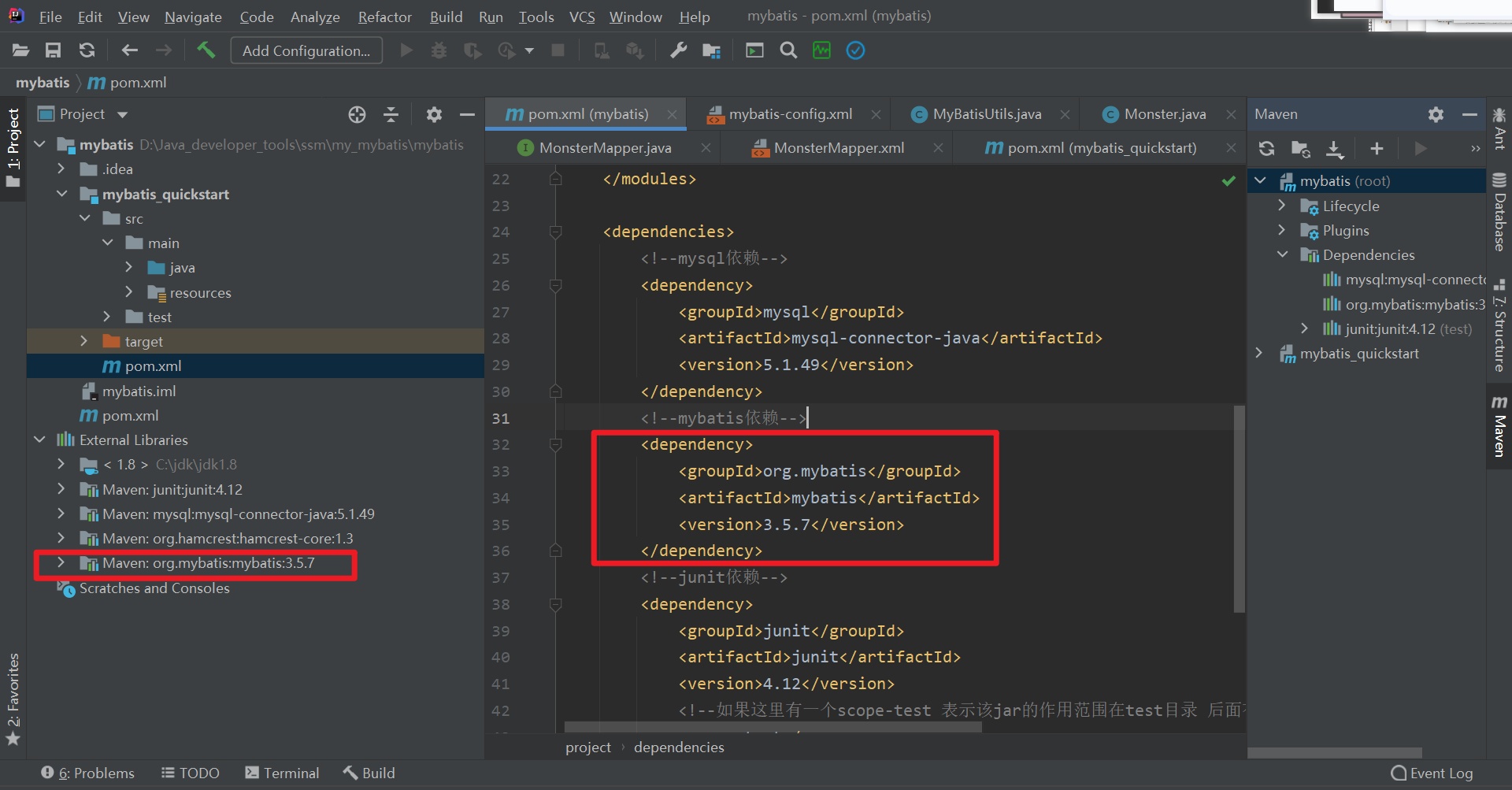Image resolution: width=1512 pixels, height=790 pixels.
Task: Open Settings via the wrench icon
Action: (x=678, y=50)
